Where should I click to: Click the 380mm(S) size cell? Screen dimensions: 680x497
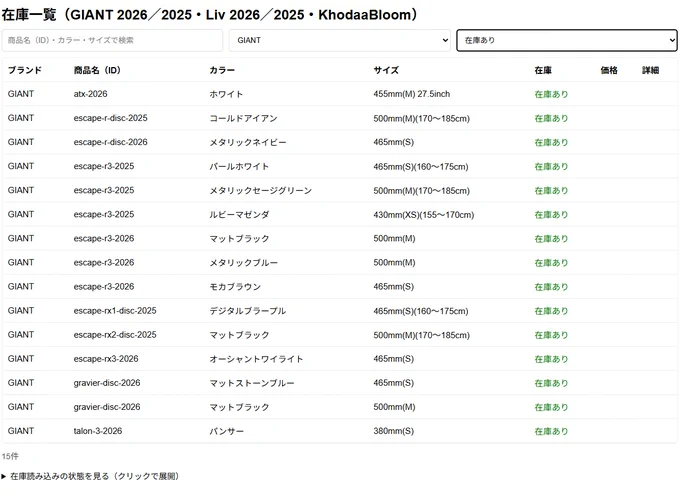[x=393, y=431]
